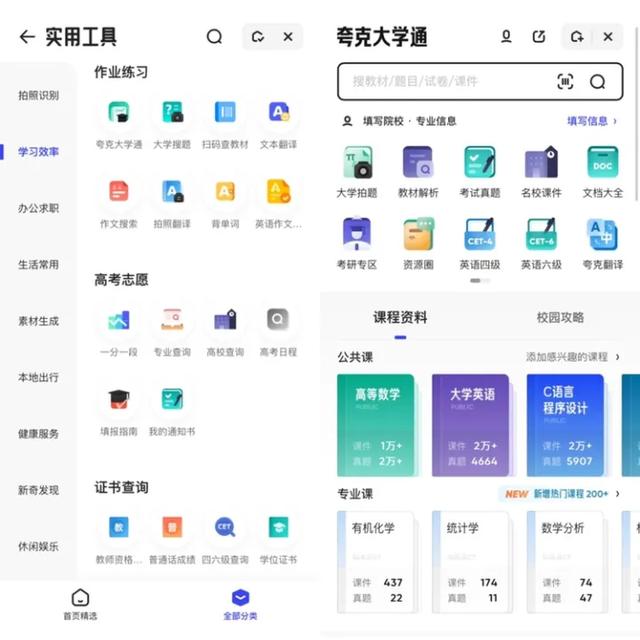Image resolution: width=640 pixels, height=640 pixels.
Task: Open 大学拍题 in 夸克大学通
Action: coord(357,162)
